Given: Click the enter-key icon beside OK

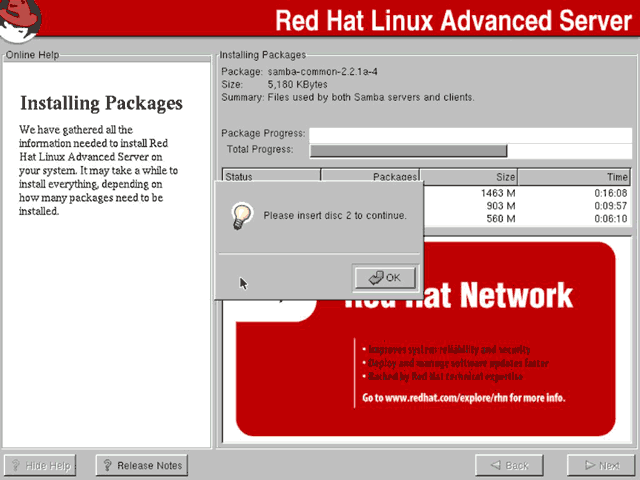Looking at the screenshot, I should tap(376, 278).
